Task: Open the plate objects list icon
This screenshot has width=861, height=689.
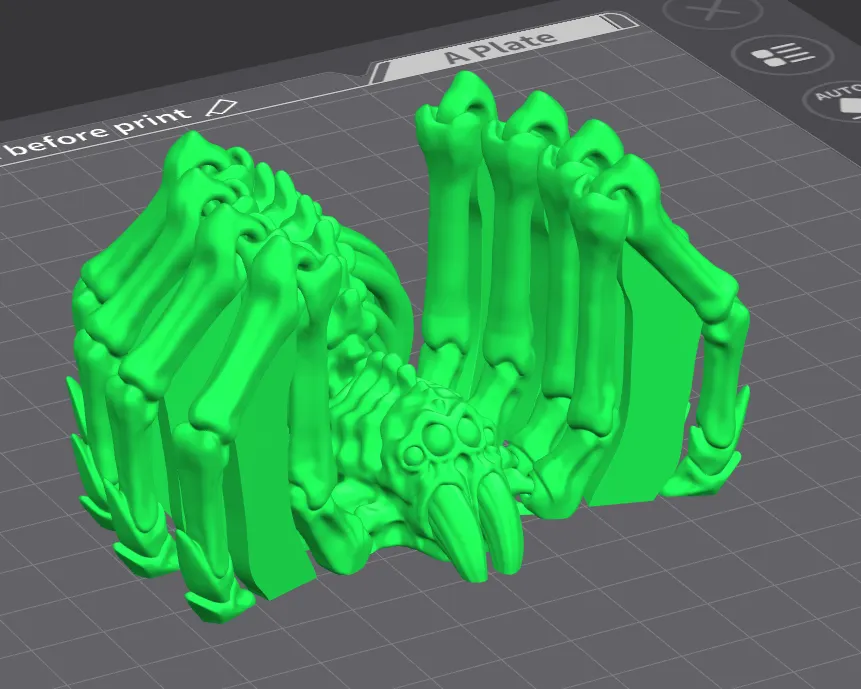Action: point(782,55)
